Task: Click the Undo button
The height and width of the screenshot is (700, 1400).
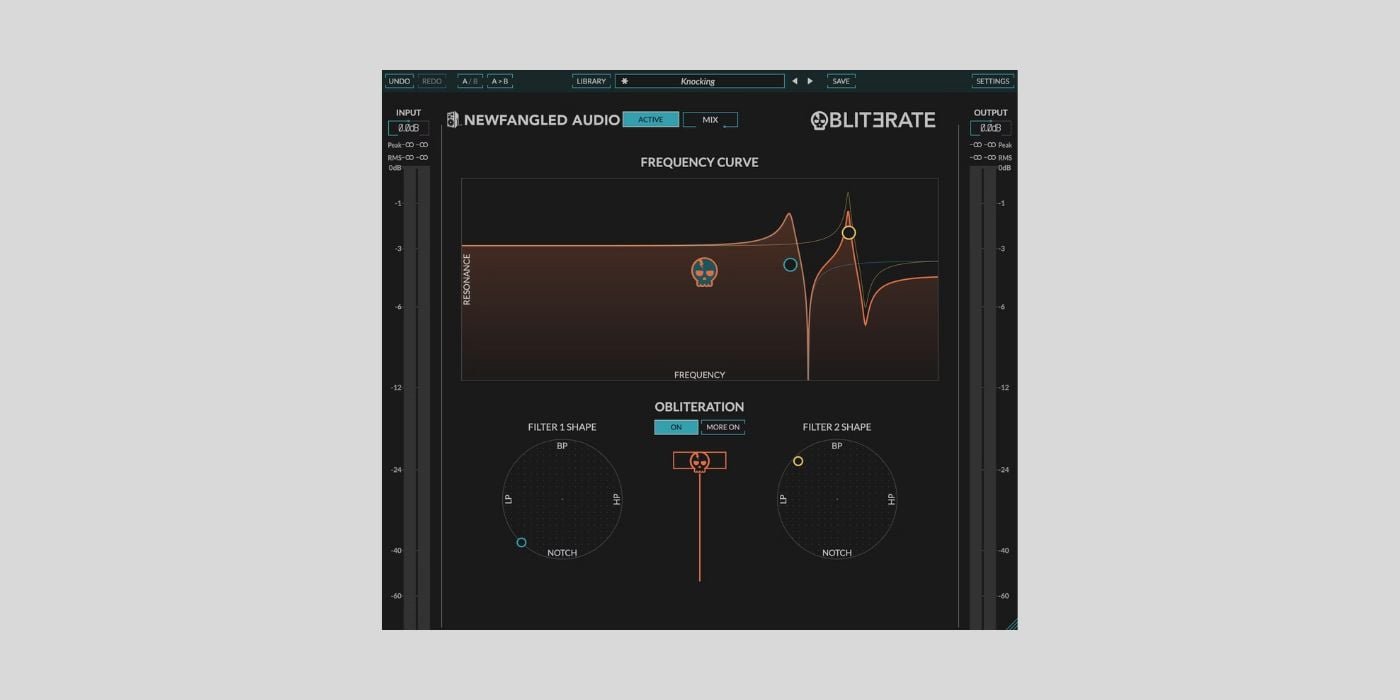Action: [x=399, y=81]
